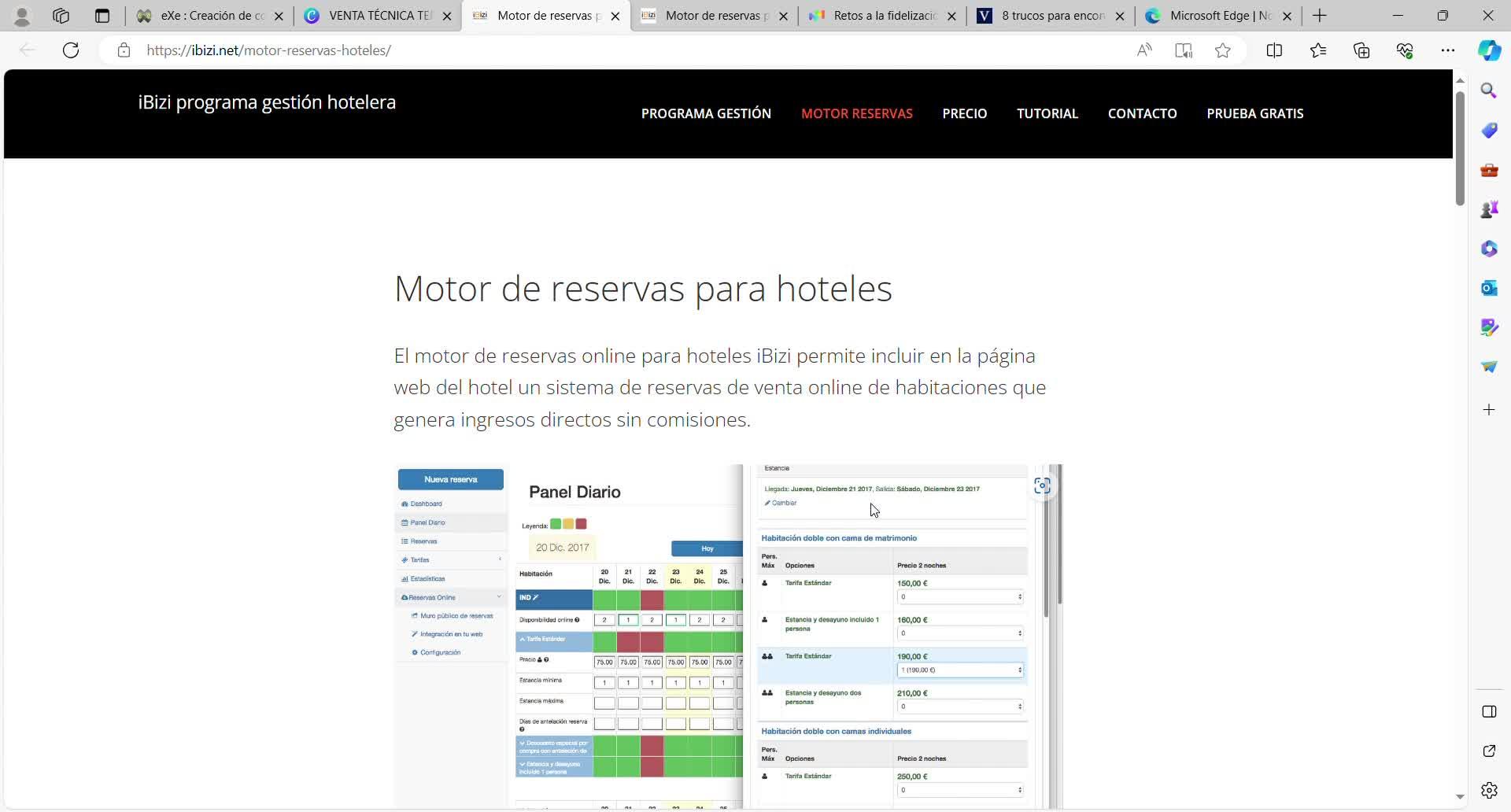Image resolution: width=1511 pixels, height=812 pixels.
Task: Click heading "Motor de reservas para hoteles"
Action: tap(643, 288)
